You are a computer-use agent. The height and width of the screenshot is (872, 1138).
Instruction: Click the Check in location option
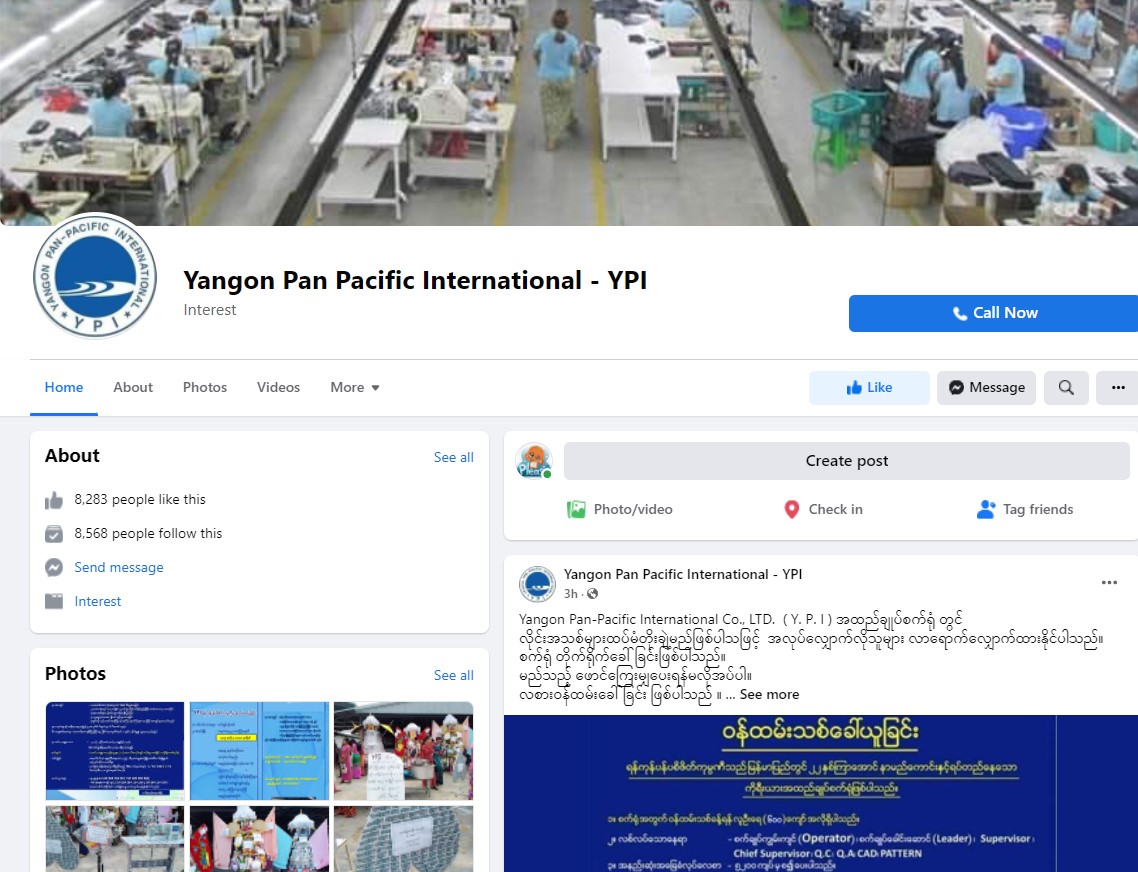(x=824, y=510)
